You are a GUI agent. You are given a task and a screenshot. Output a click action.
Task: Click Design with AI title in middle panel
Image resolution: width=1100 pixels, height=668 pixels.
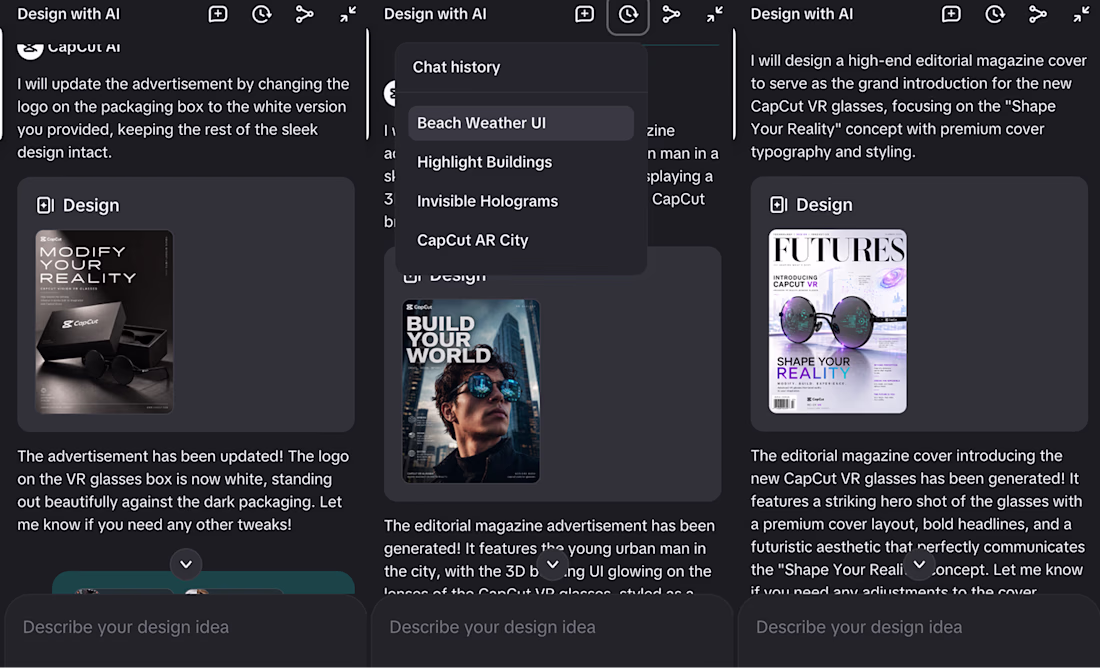pyautogui.click(x=435, y=14)
